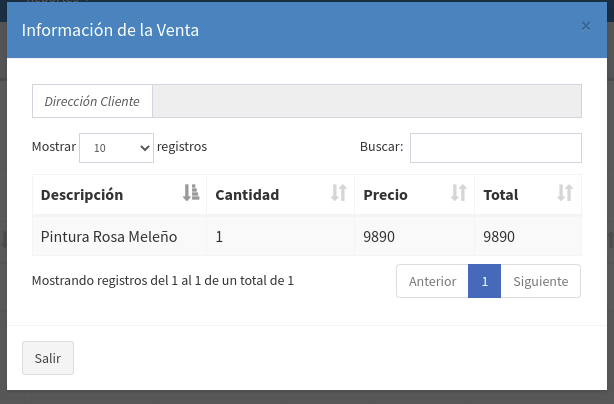Click the Cantidad column sort arrows
This screenshot has width=614, height=404.
pyautogui.click(x=339, y=194)
